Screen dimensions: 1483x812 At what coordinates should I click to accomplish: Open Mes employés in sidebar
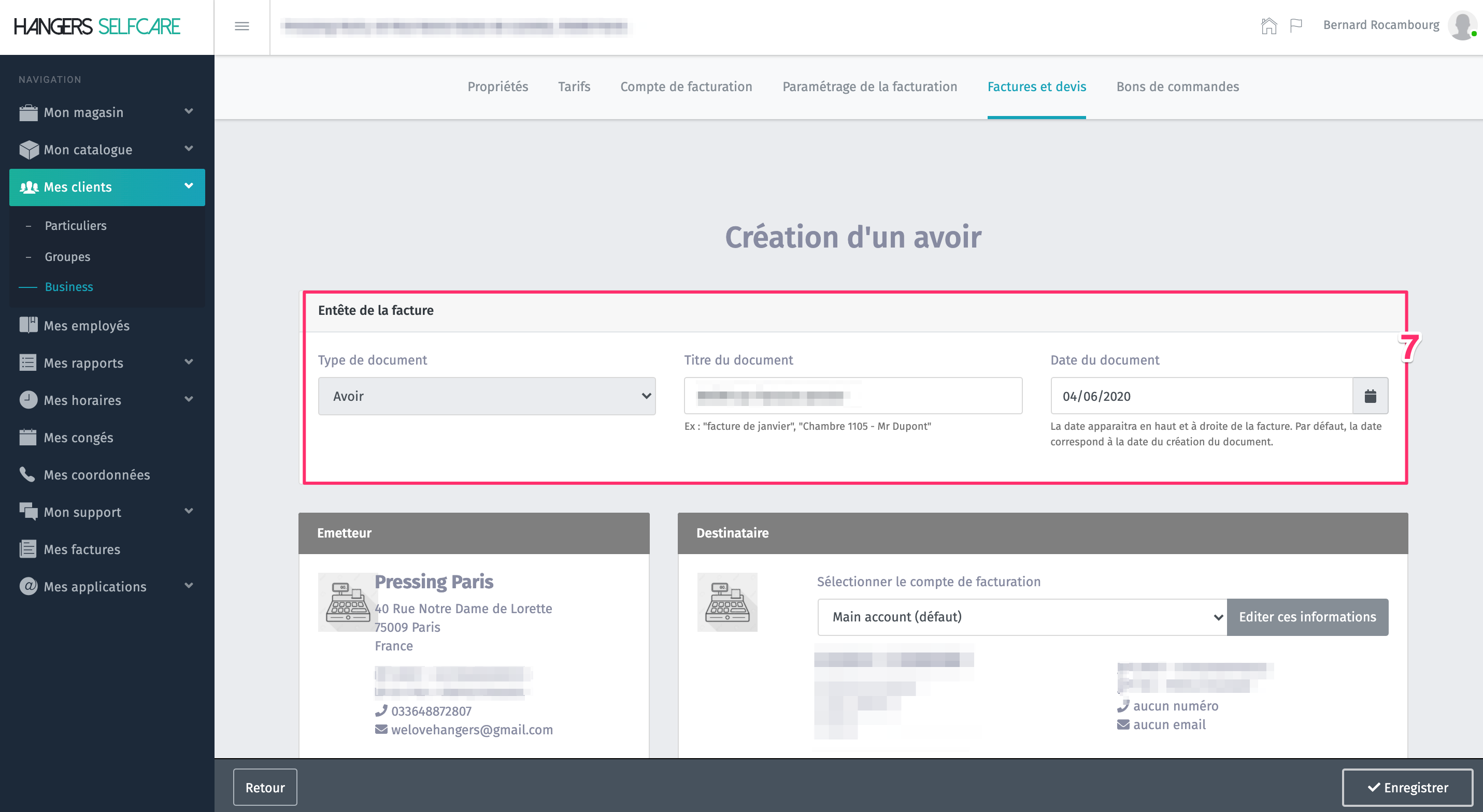(x=87, y=326)
